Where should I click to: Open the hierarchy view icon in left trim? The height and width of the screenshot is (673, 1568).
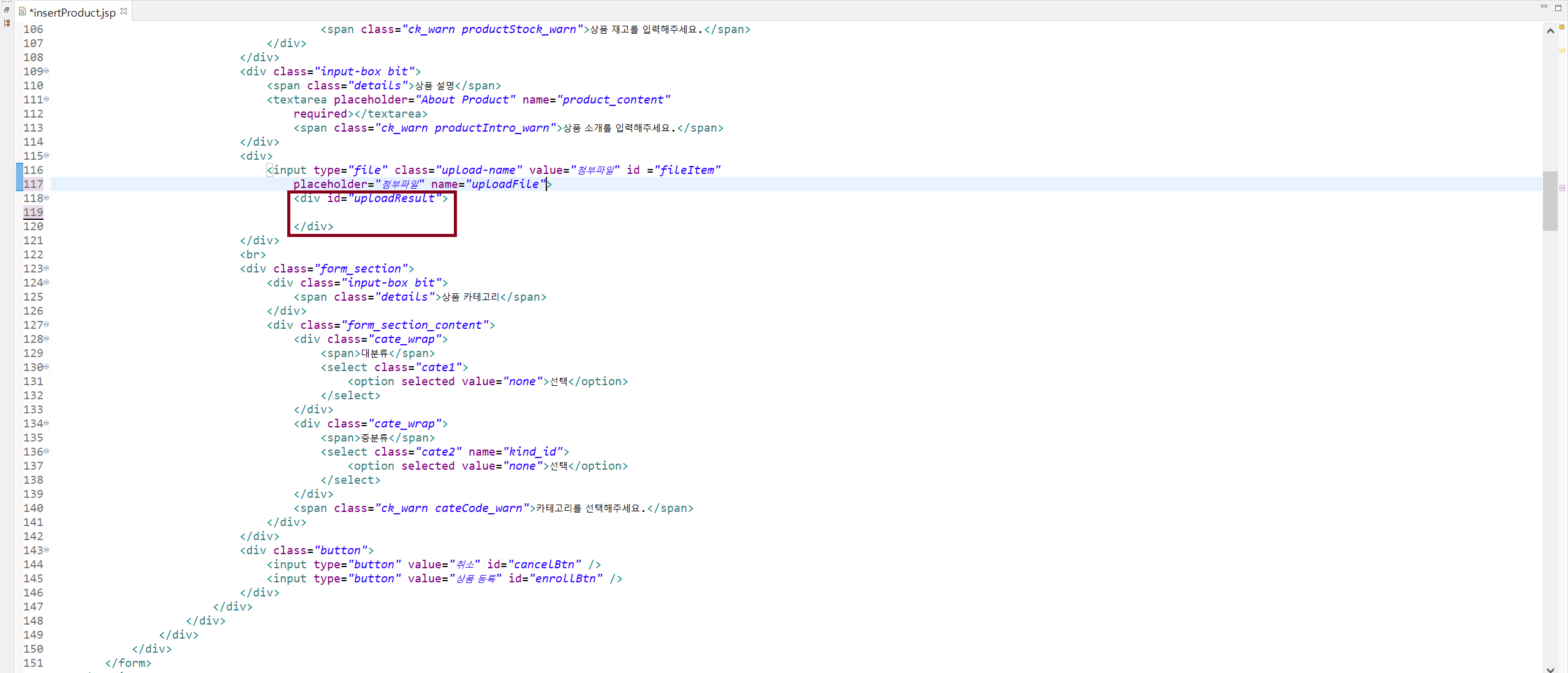(x=7, y=23)
